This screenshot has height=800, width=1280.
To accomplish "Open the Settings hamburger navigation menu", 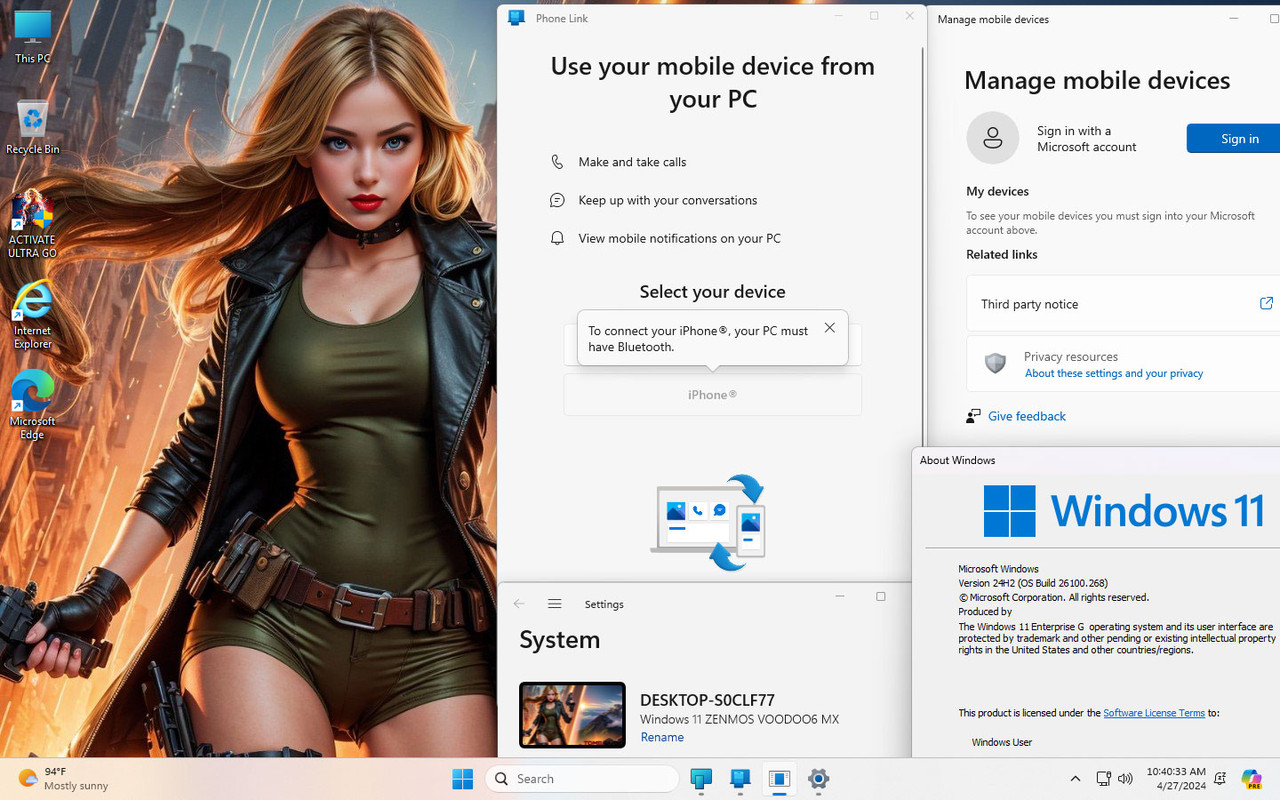I will pyautogui.click(x=554, y=604).
